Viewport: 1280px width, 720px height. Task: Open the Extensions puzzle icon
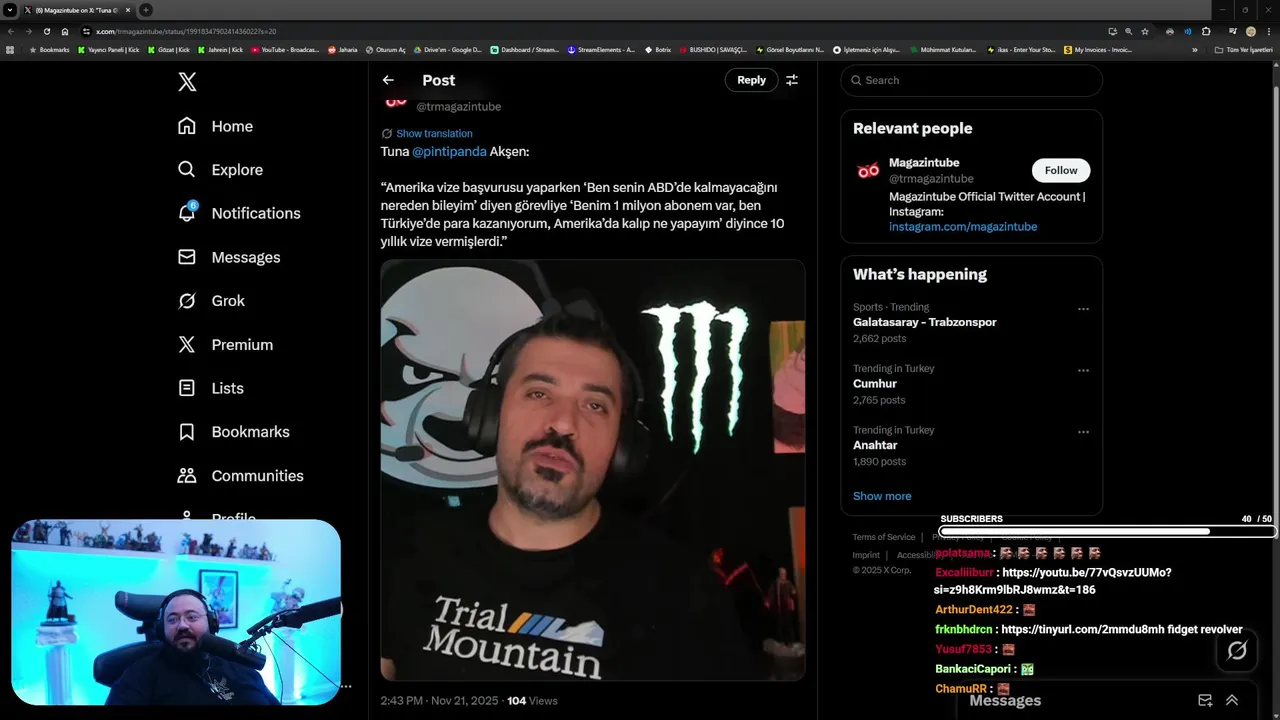(x=1206, y=31)
